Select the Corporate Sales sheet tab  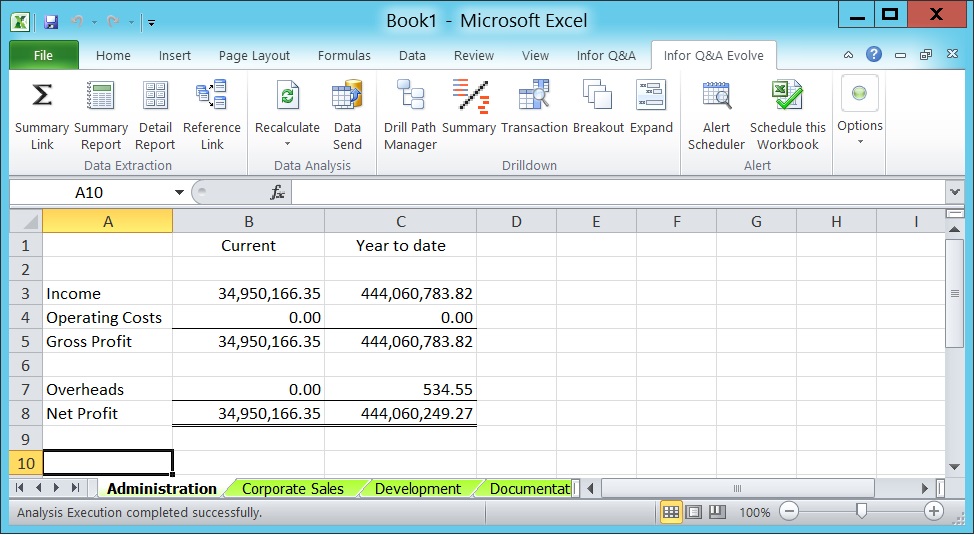coord(293,489)
